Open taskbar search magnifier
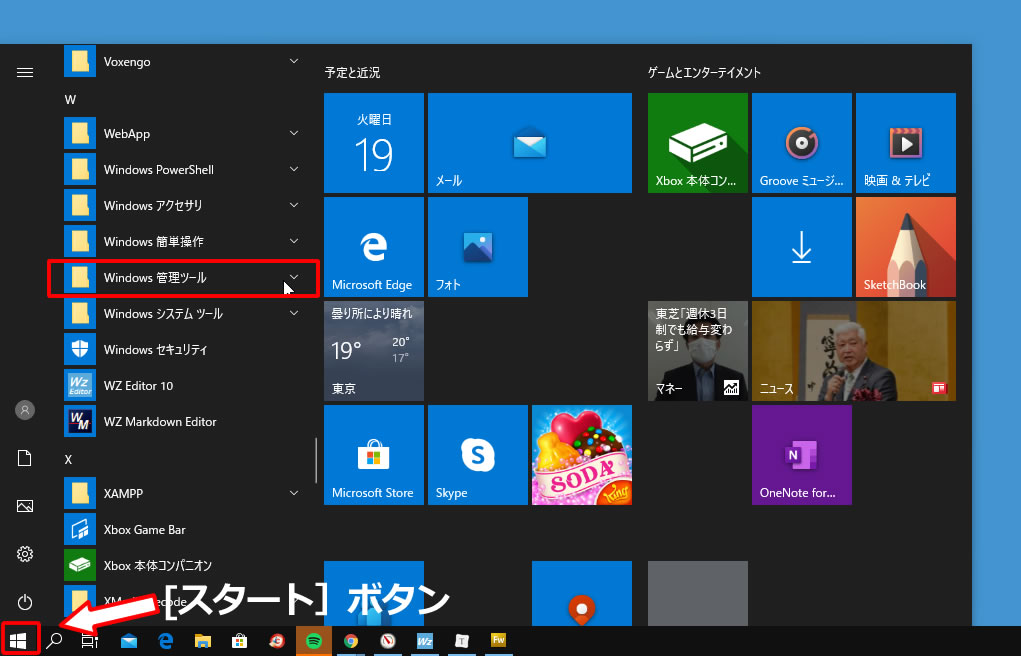1021x656 pixels. [55, 641]
